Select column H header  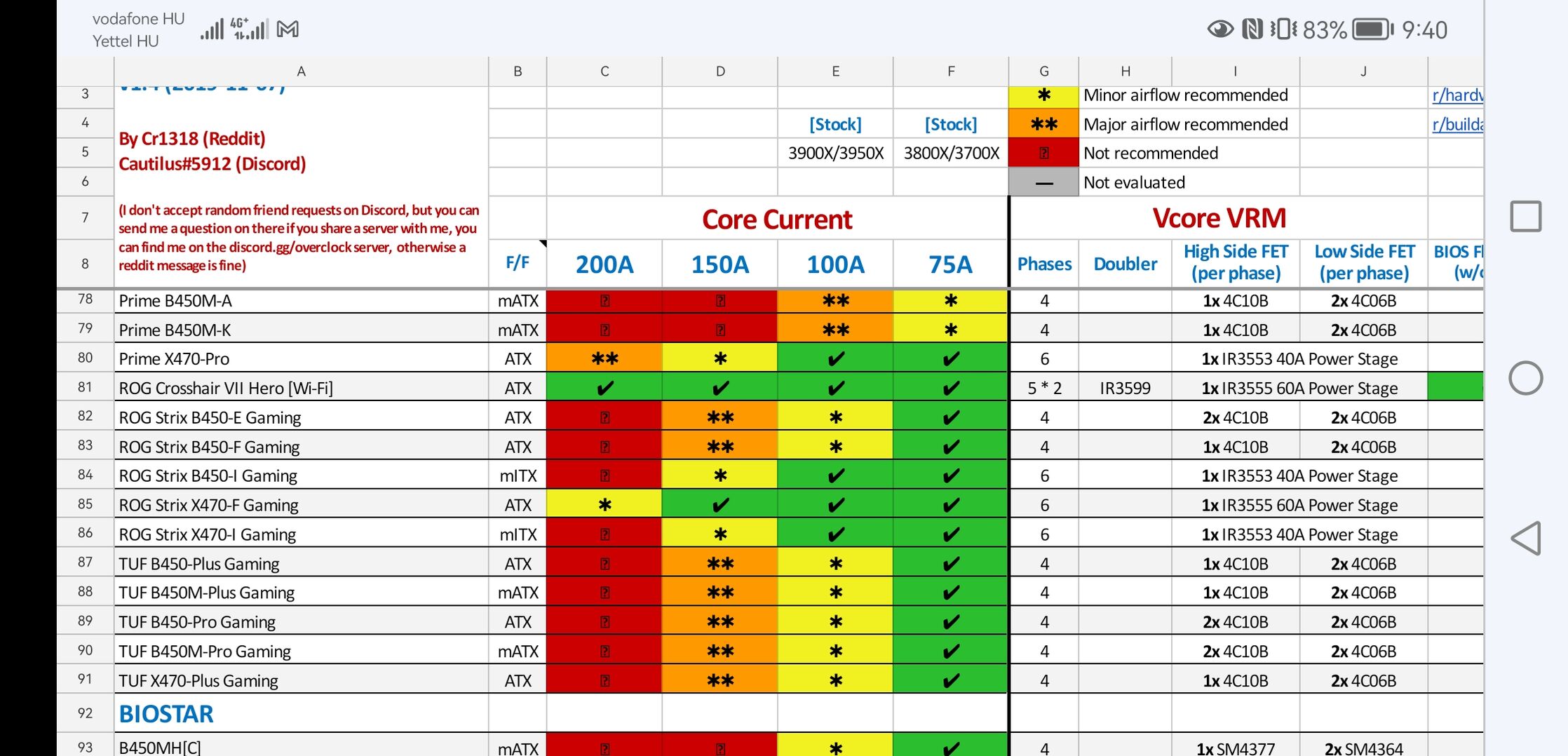tap(1126, 72)
